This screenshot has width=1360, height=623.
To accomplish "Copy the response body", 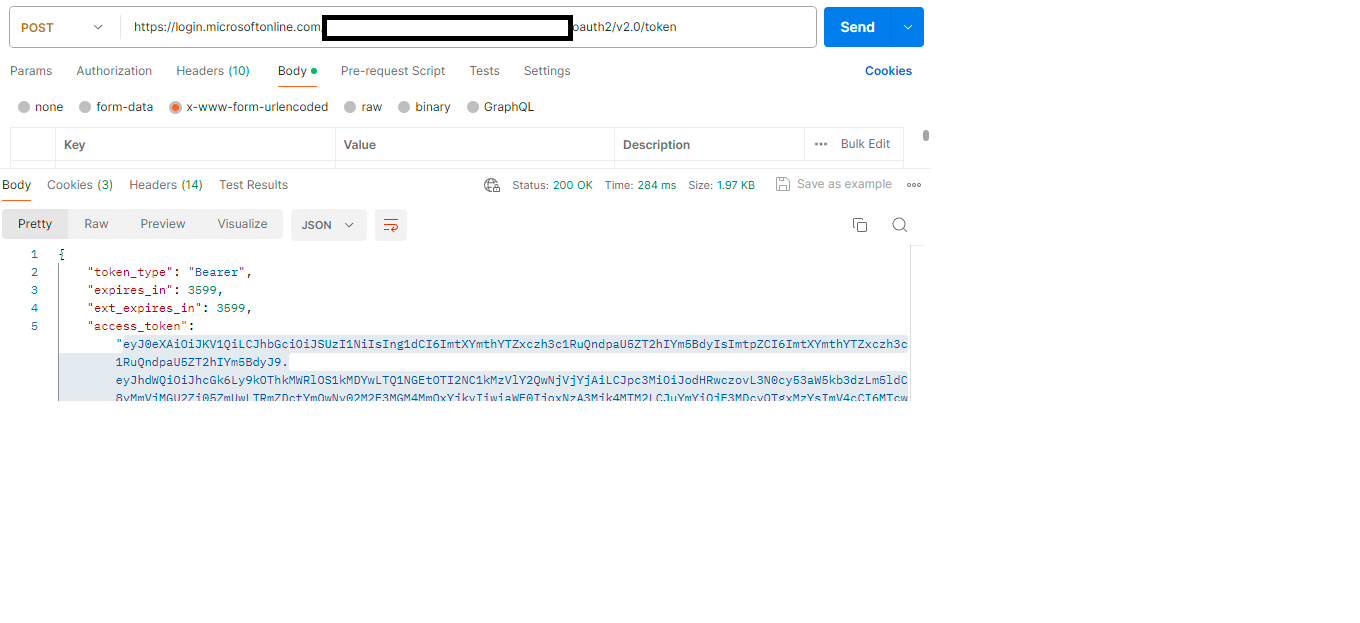I will click(x=860, y=225).
